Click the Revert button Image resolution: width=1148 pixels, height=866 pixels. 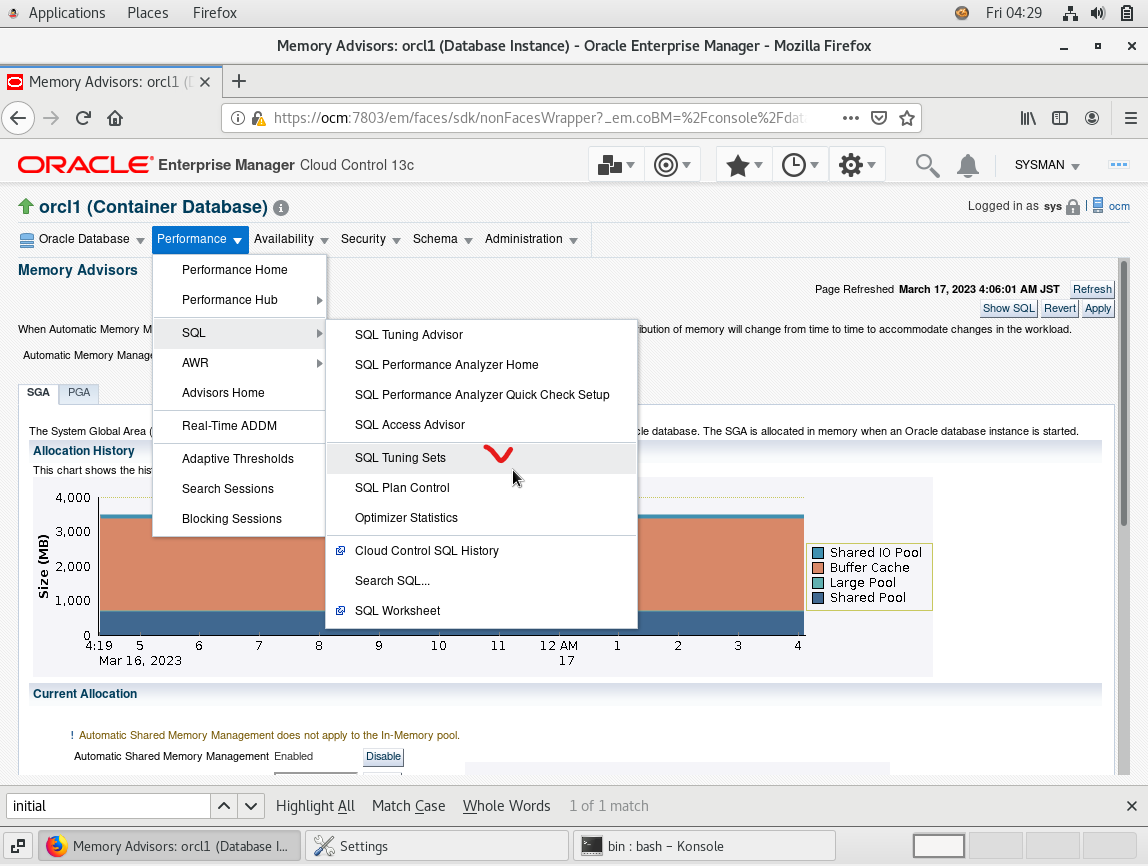[1059, 309]
